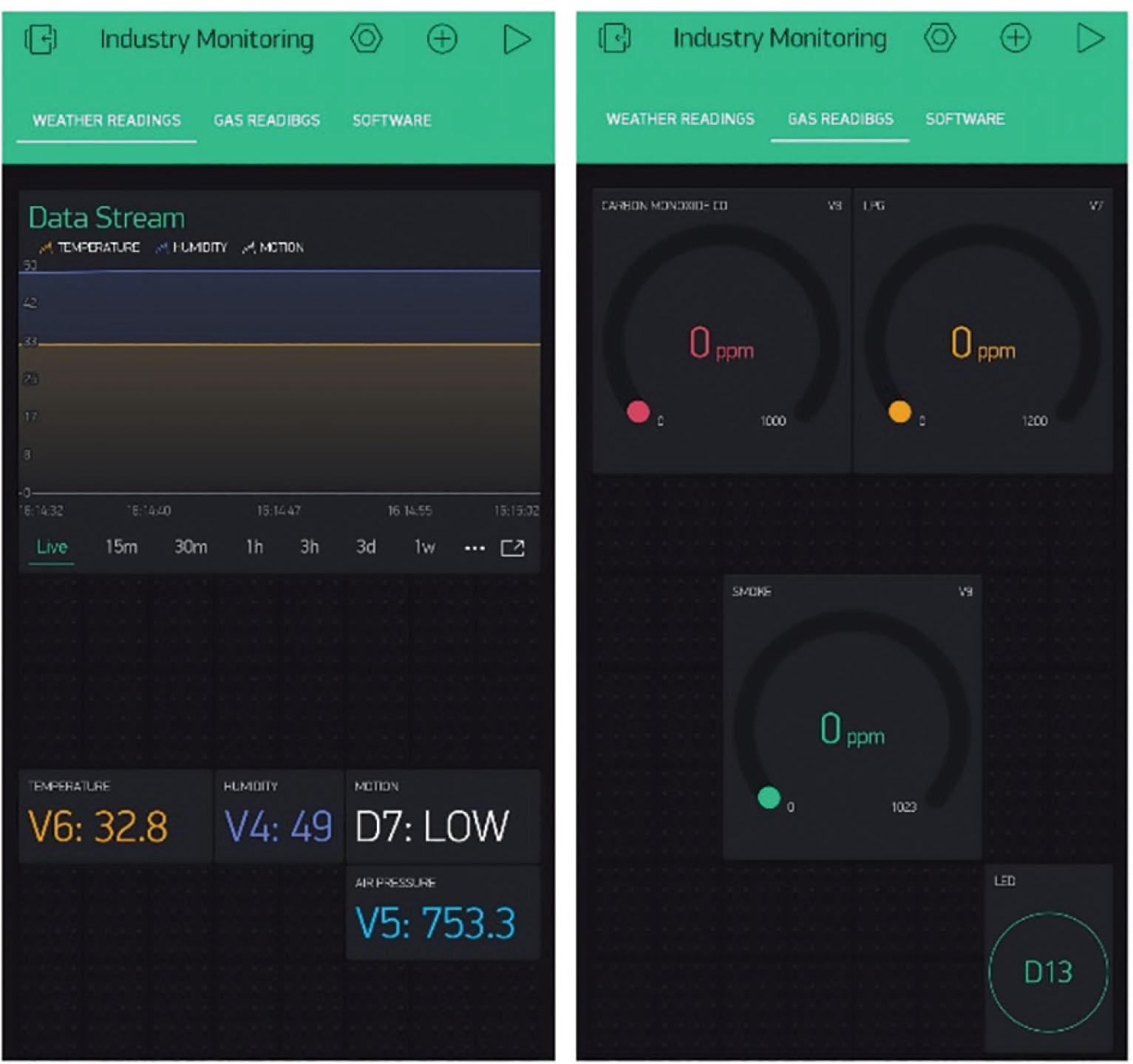Switch chart range to 1w

point(423,547)
